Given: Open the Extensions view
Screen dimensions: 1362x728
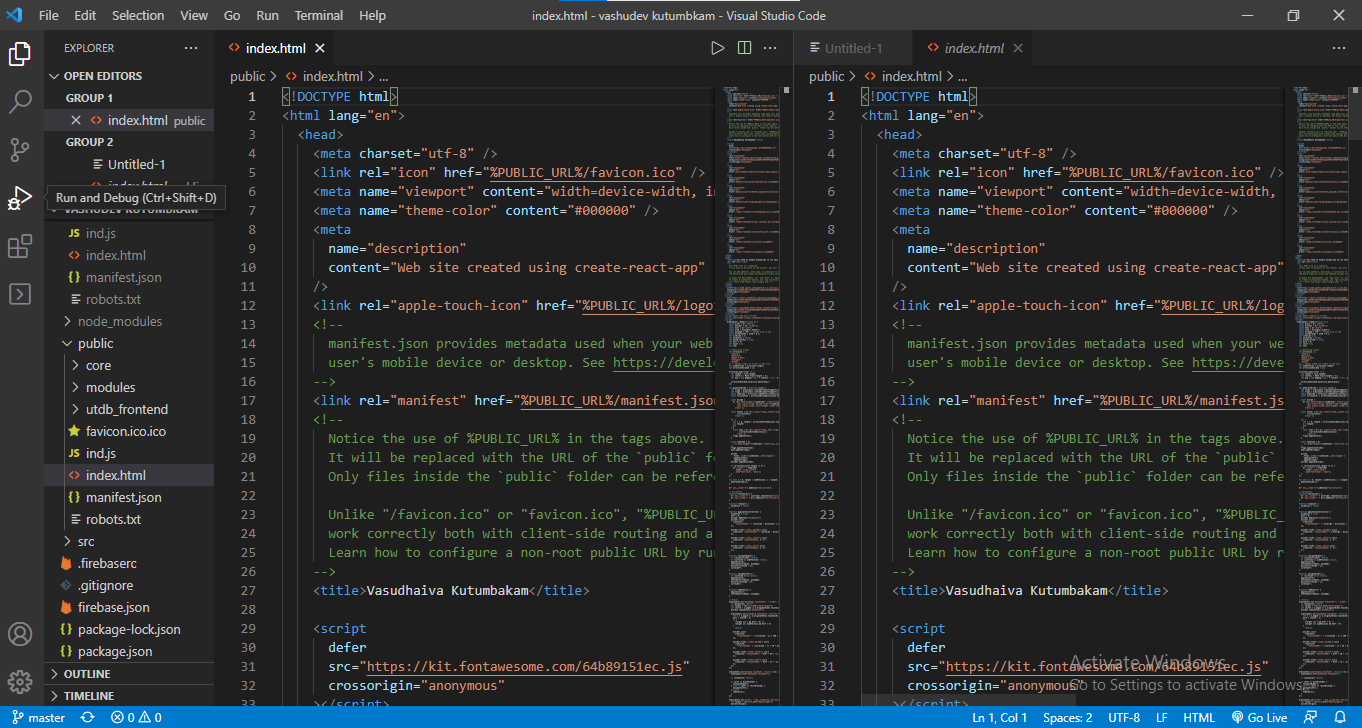Looking at the screenshot, I should point(20,246).
